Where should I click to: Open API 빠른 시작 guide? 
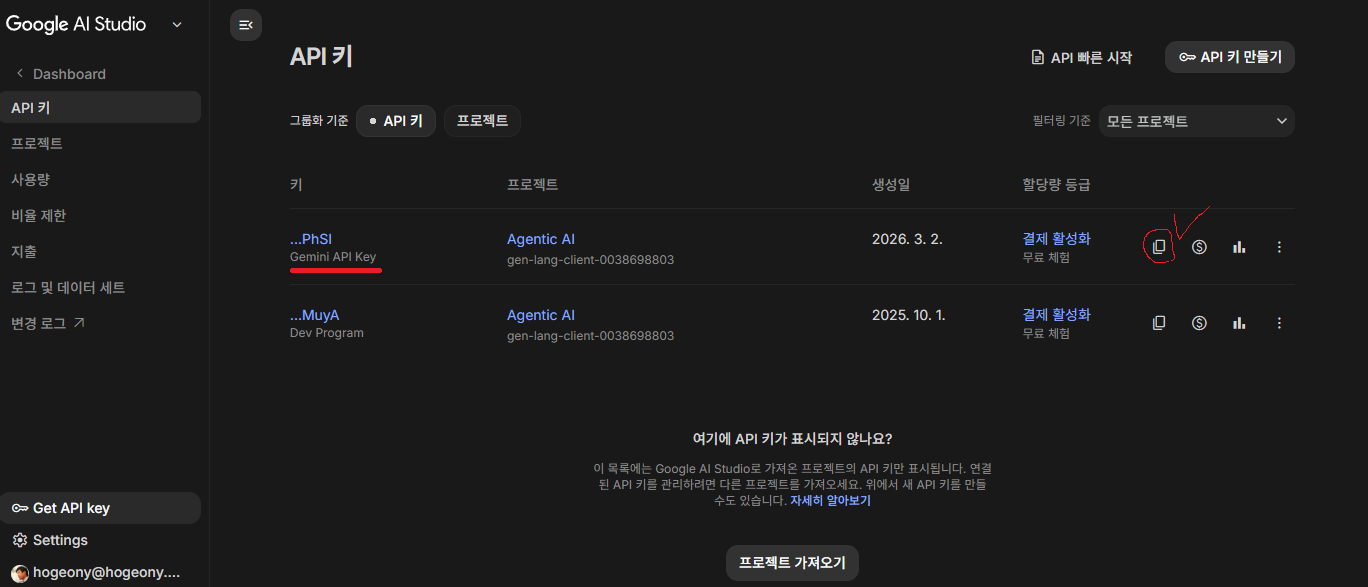pos(1082,58)
